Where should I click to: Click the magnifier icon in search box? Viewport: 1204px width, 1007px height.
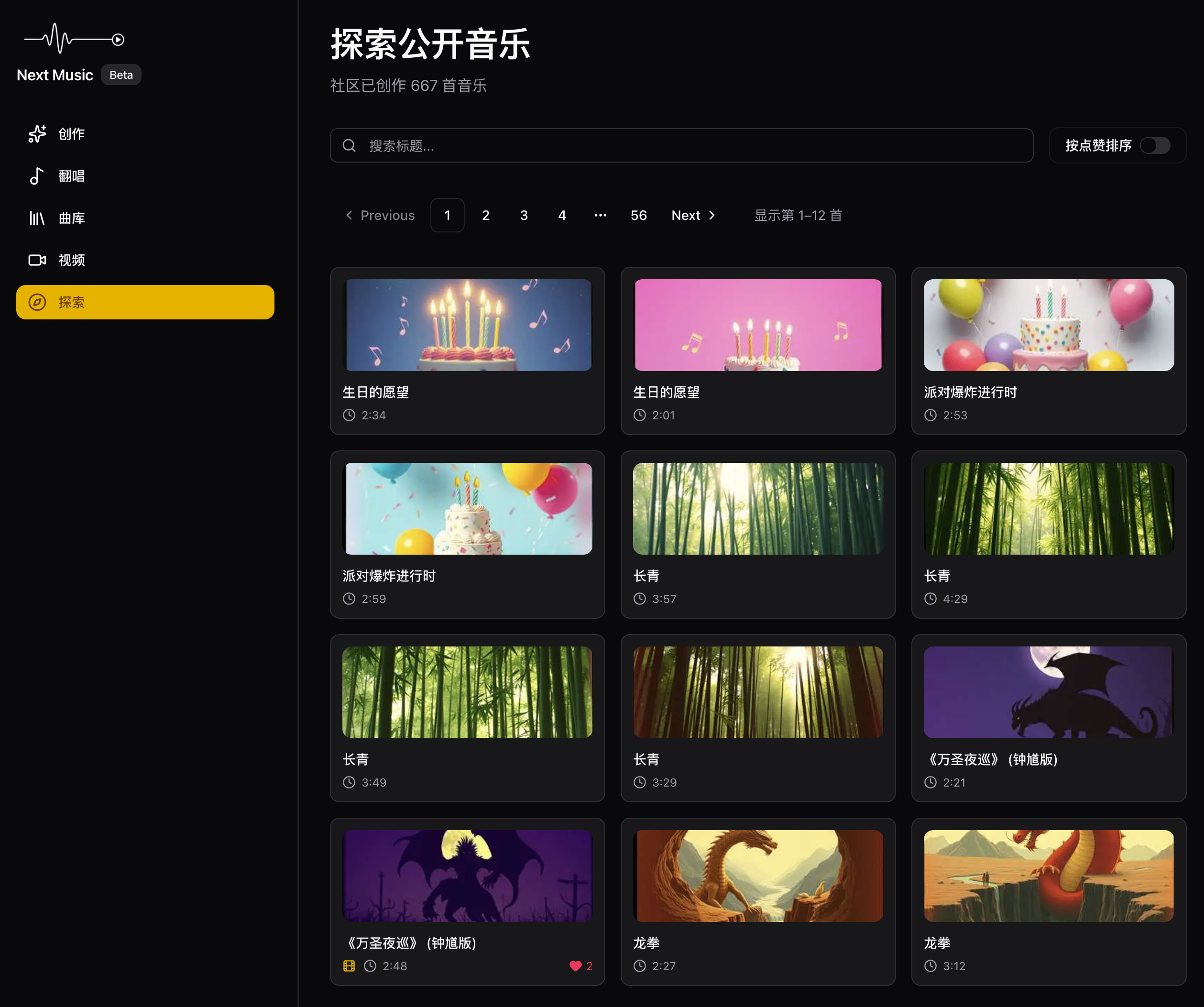(349, 146)
